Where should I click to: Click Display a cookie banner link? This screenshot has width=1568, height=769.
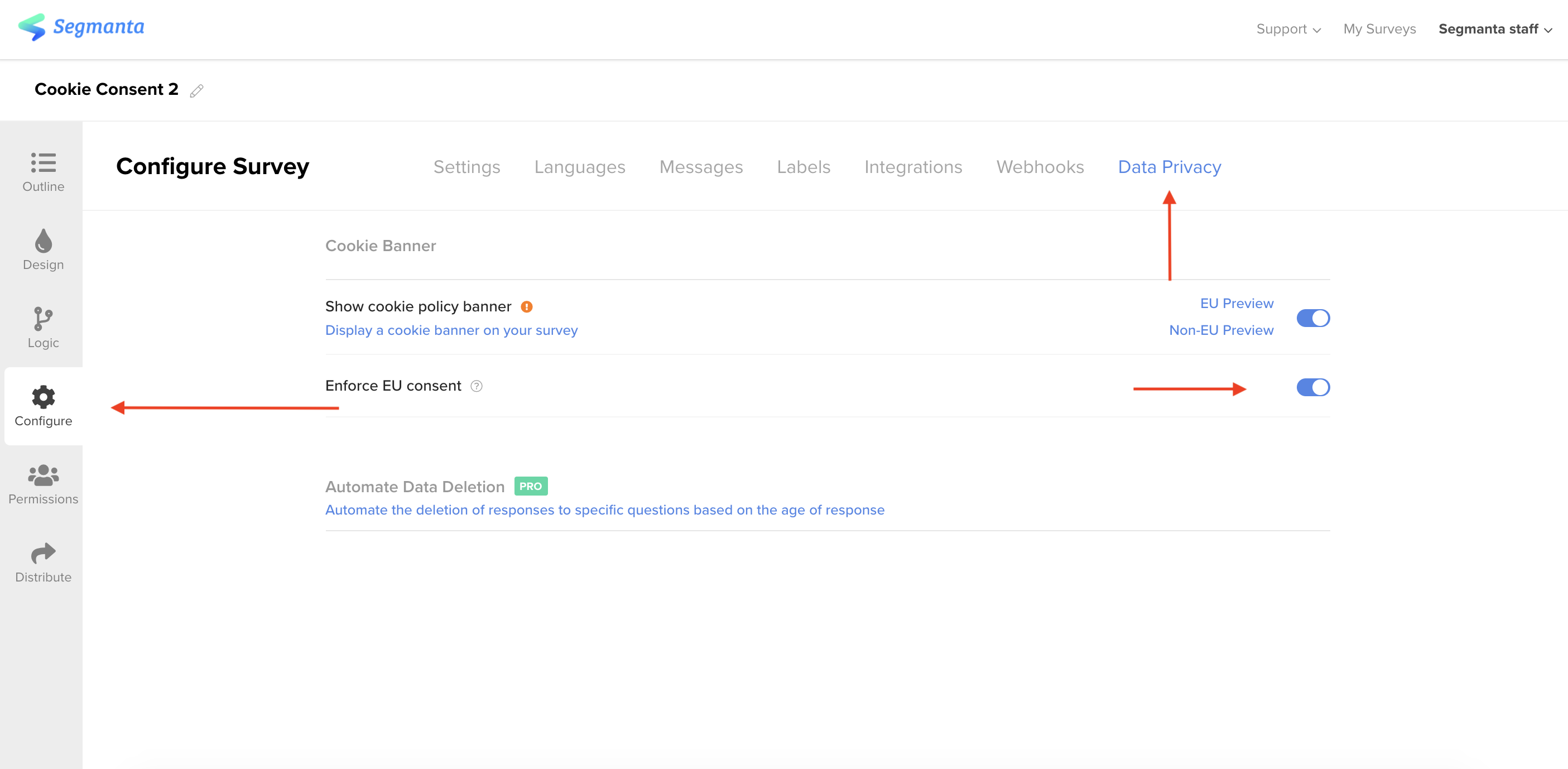click(451, 330)
